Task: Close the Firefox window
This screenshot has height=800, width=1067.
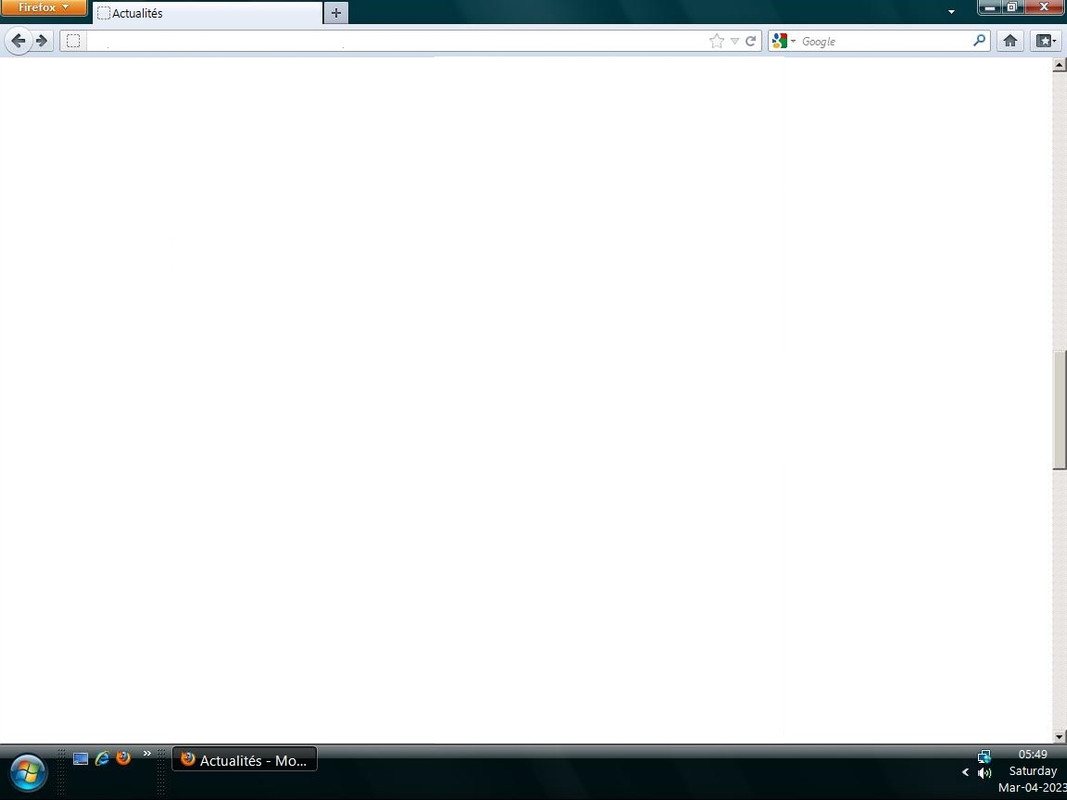Action: pos(1044,7)
